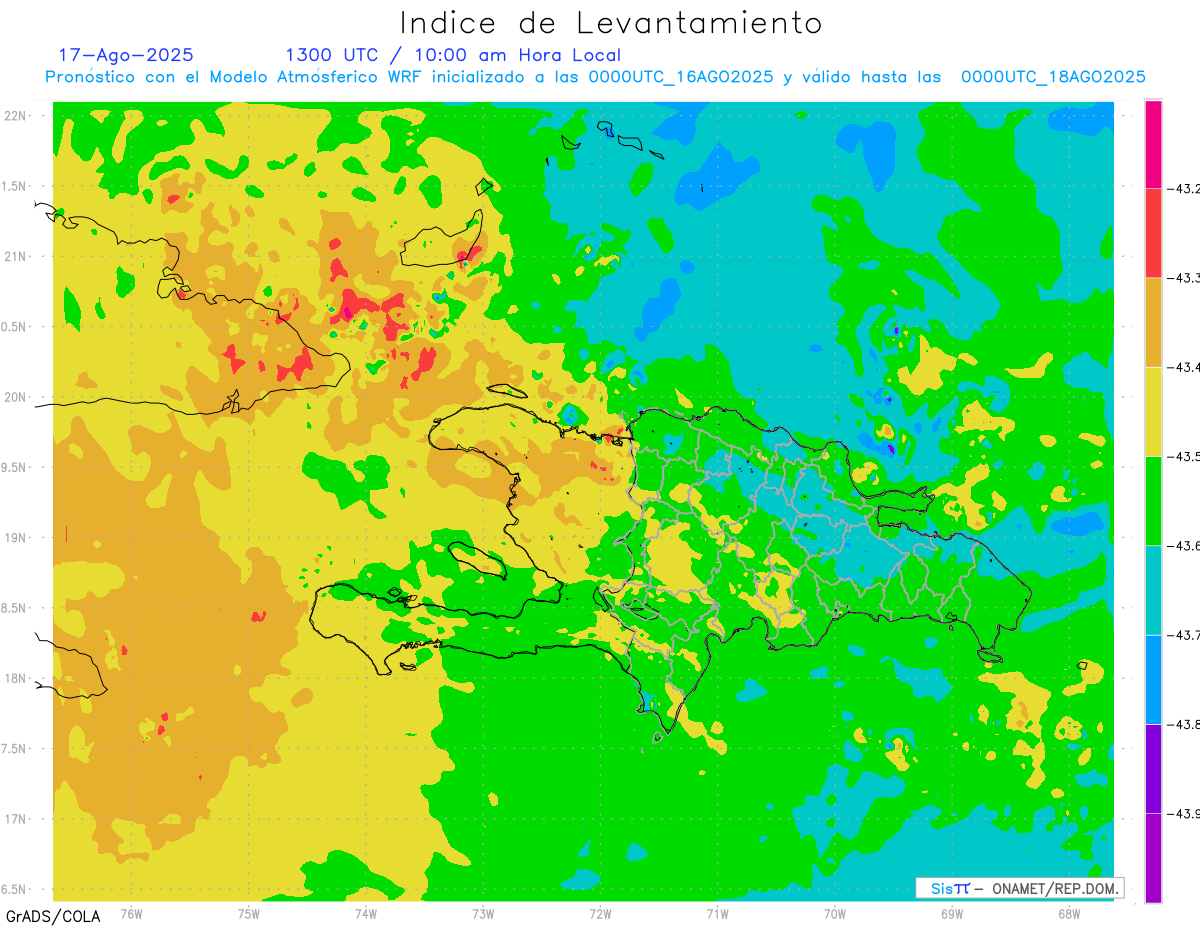
Task: Click the title 'Indice de Levantamiento'
Action: (x=611, y=22)
